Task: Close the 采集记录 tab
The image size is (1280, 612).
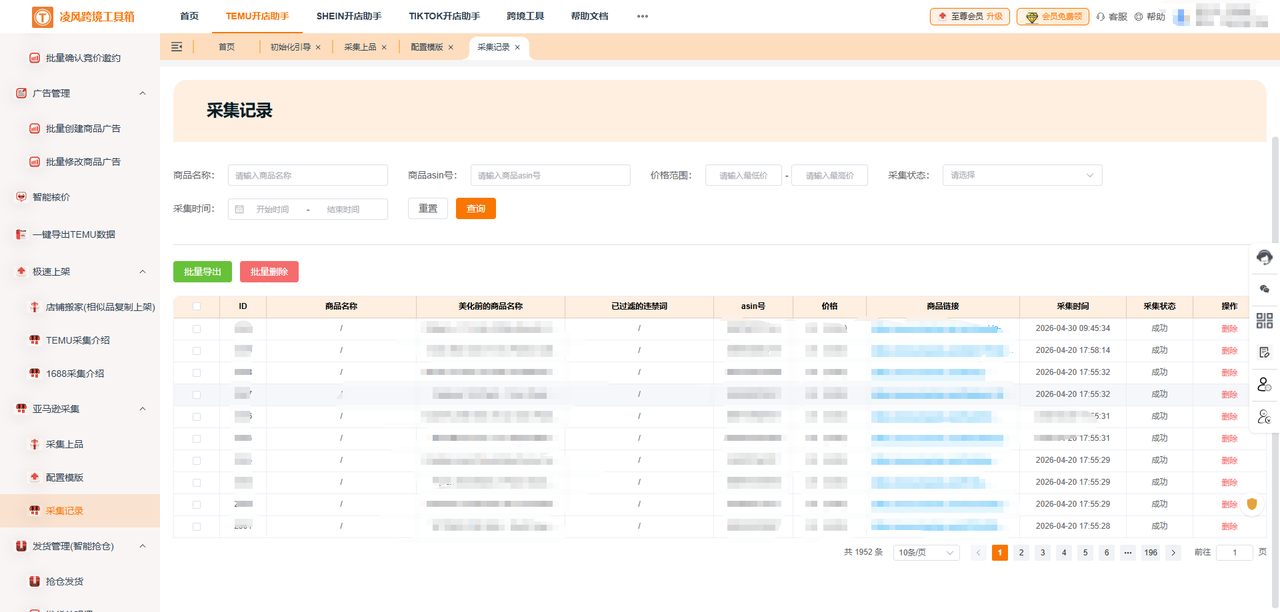Action: tap(517, 47)
